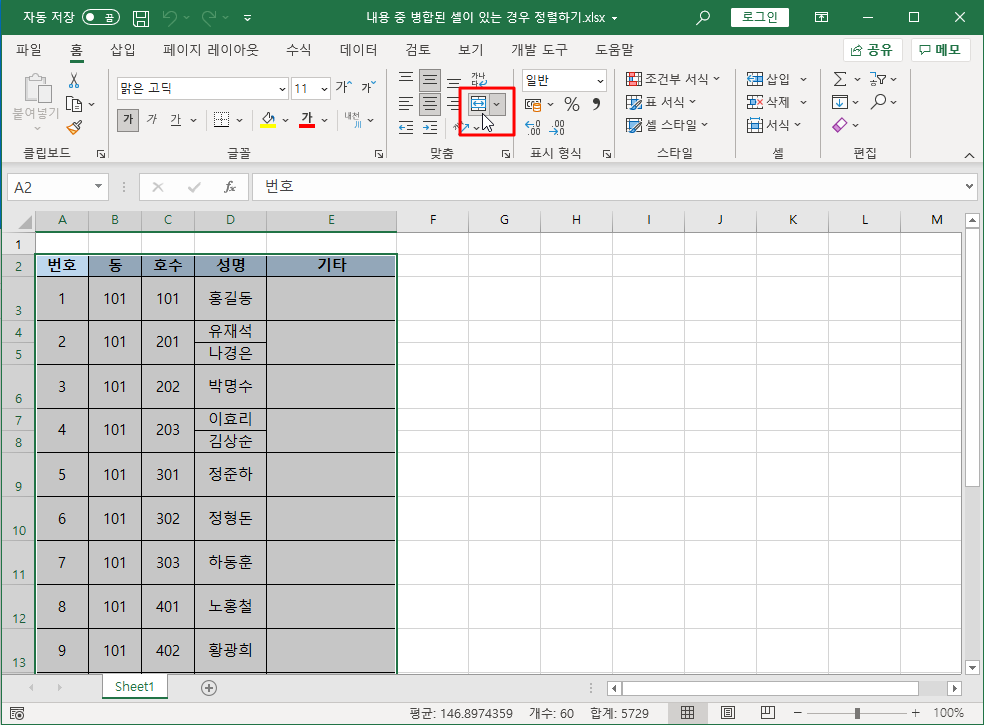Open 조건부 서식 menu
The image size is (984, 725).
pyautogui.click(x=673, y=79)
